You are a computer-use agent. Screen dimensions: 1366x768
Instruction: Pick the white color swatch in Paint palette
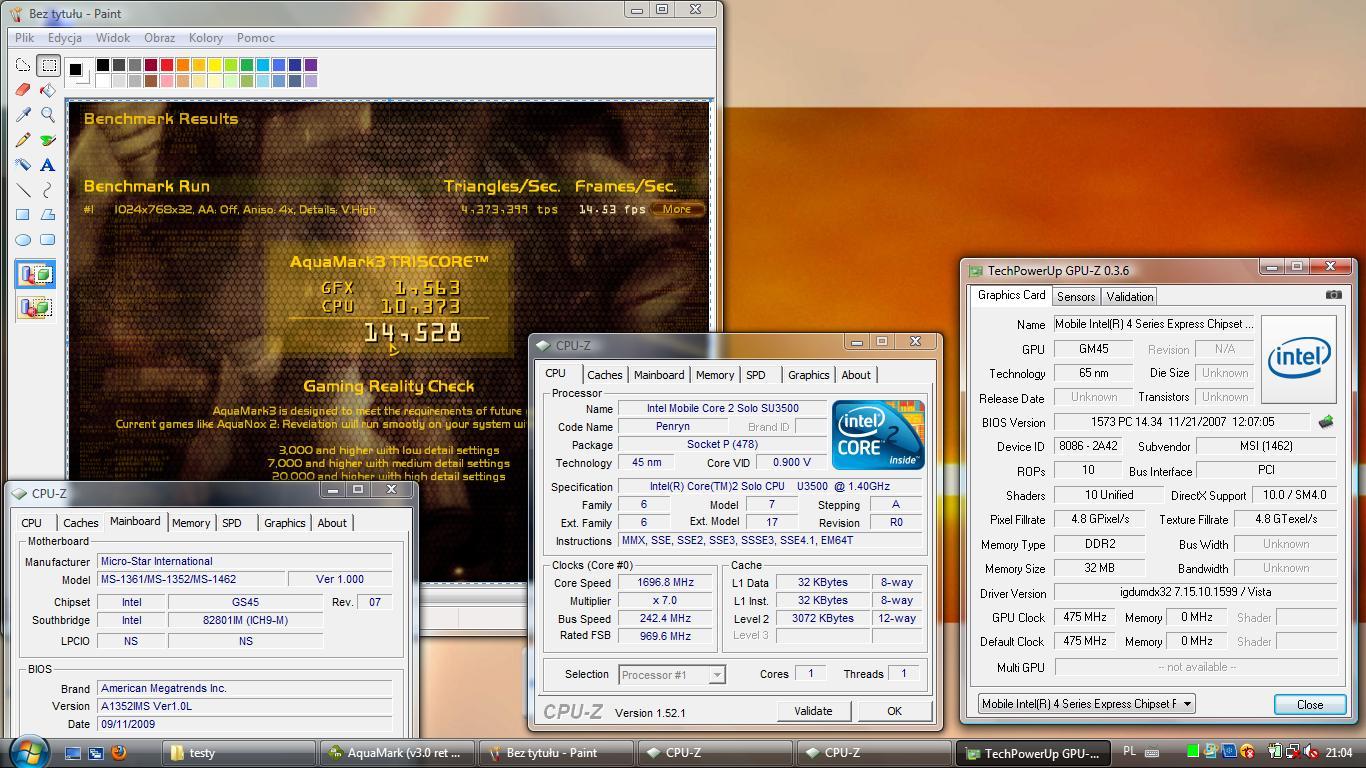(x=103, y=81)
